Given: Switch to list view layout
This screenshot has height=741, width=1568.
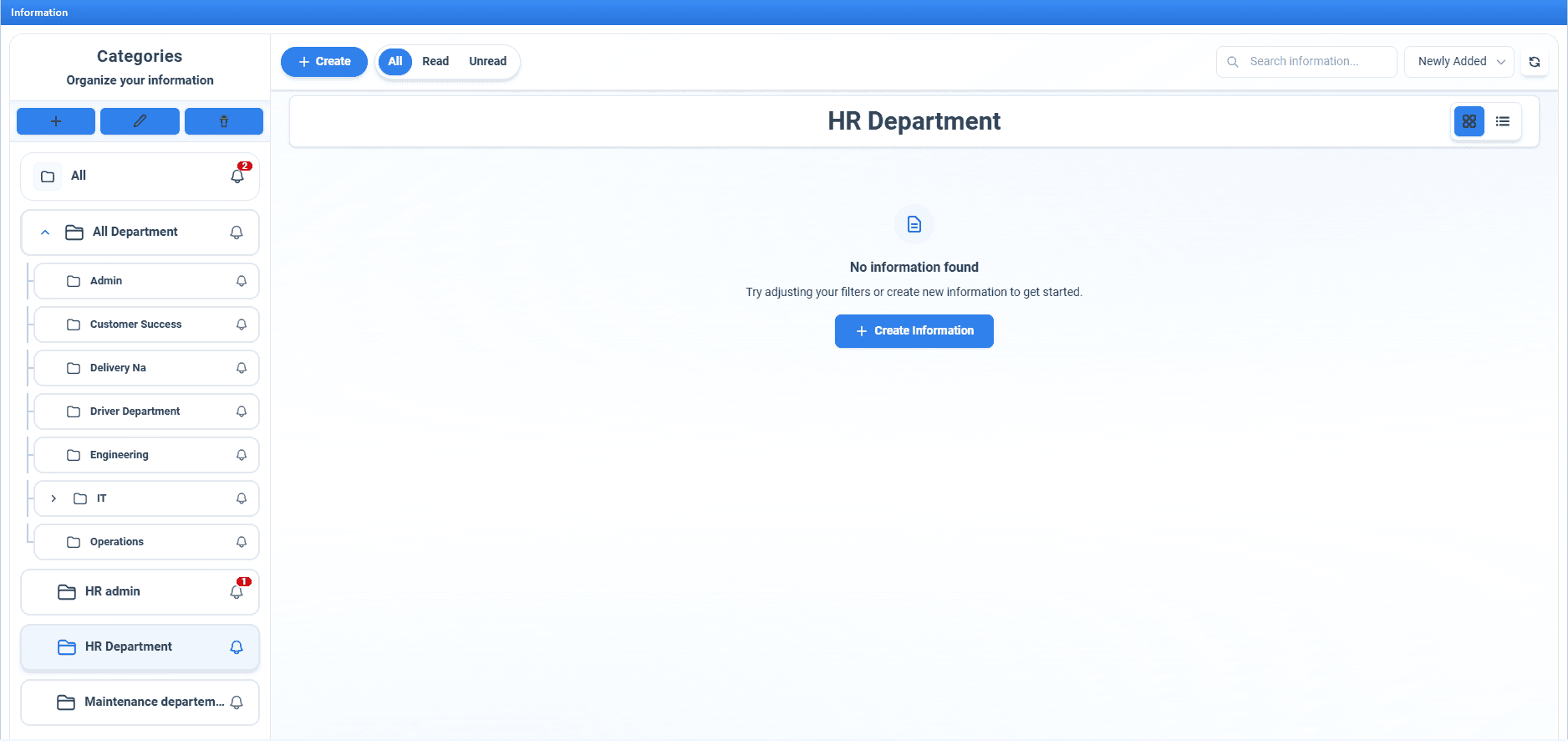Looking at the screenshot, I should [1502, 121].
